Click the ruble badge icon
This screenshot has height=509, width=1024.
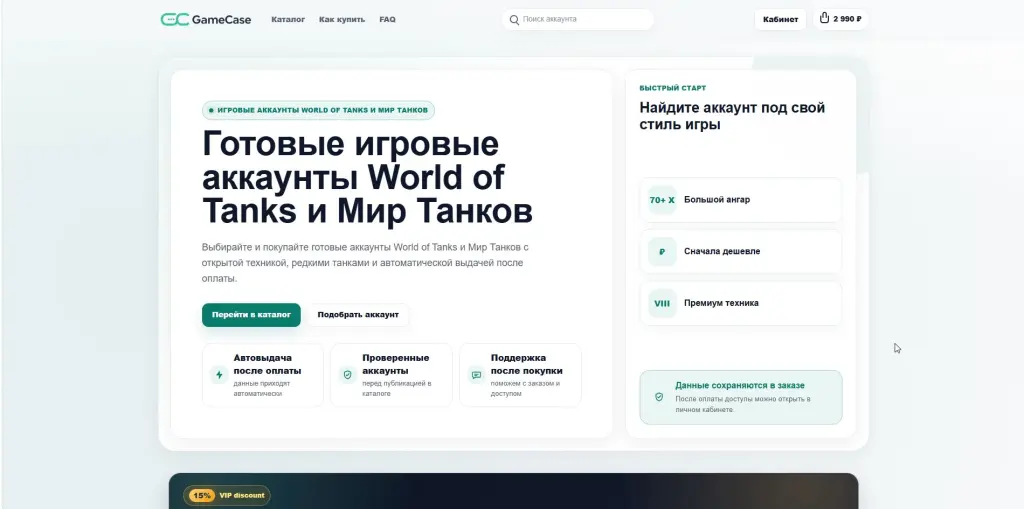(x=662, y=252)
